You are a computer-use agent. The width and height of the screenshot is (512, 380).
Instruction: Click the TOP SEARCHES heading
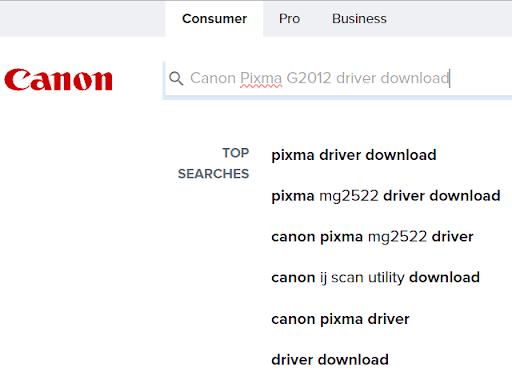point(213,163)
